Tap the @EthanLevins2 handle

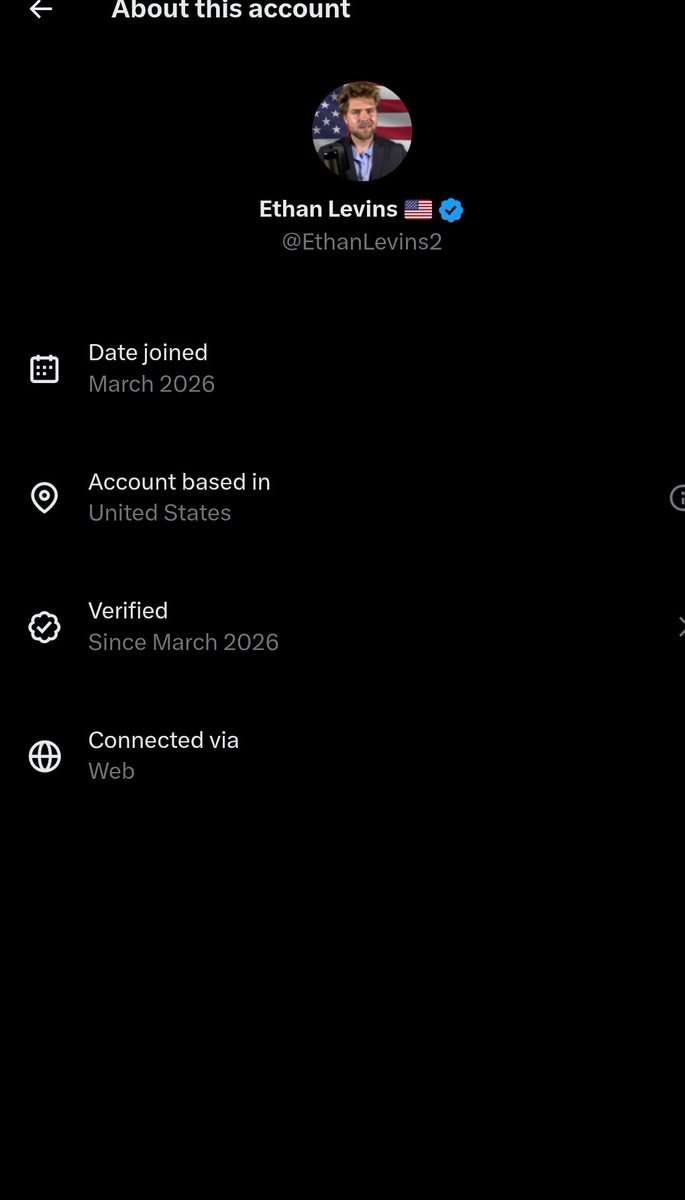coord(362,242)
